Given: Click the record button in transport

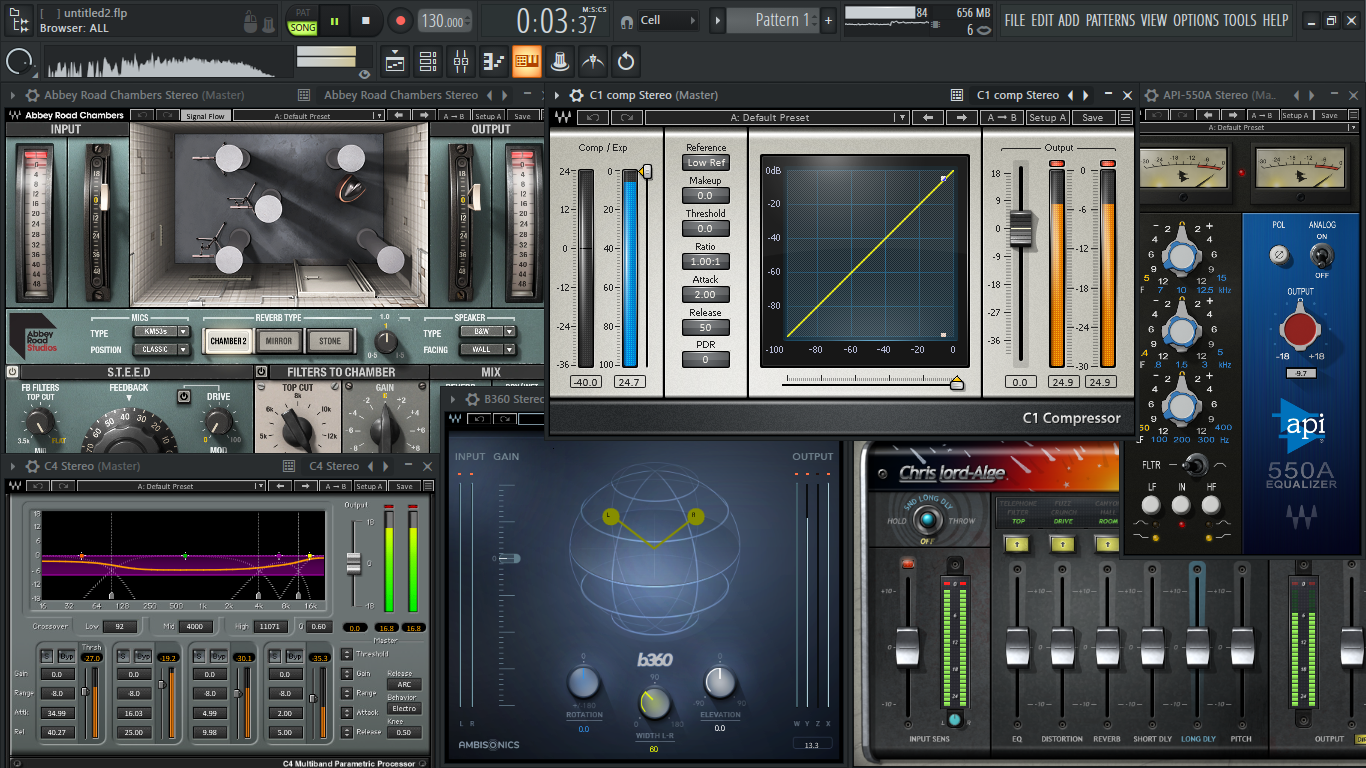Looking at the screenshot, I should [x=400, y=20].
